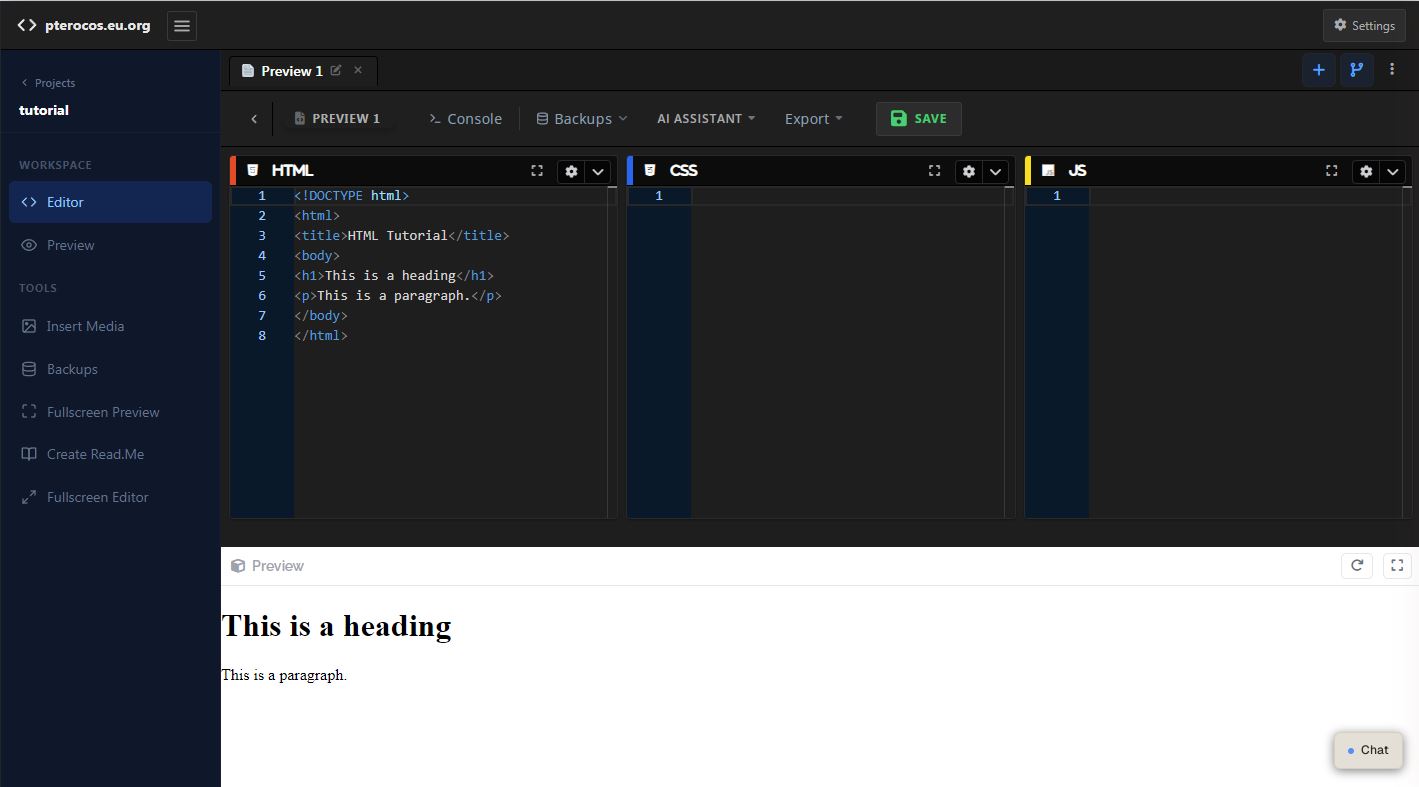Expand preview pane to fullscreen
Screen dimensions: 1419x787
pos(1398,566)
